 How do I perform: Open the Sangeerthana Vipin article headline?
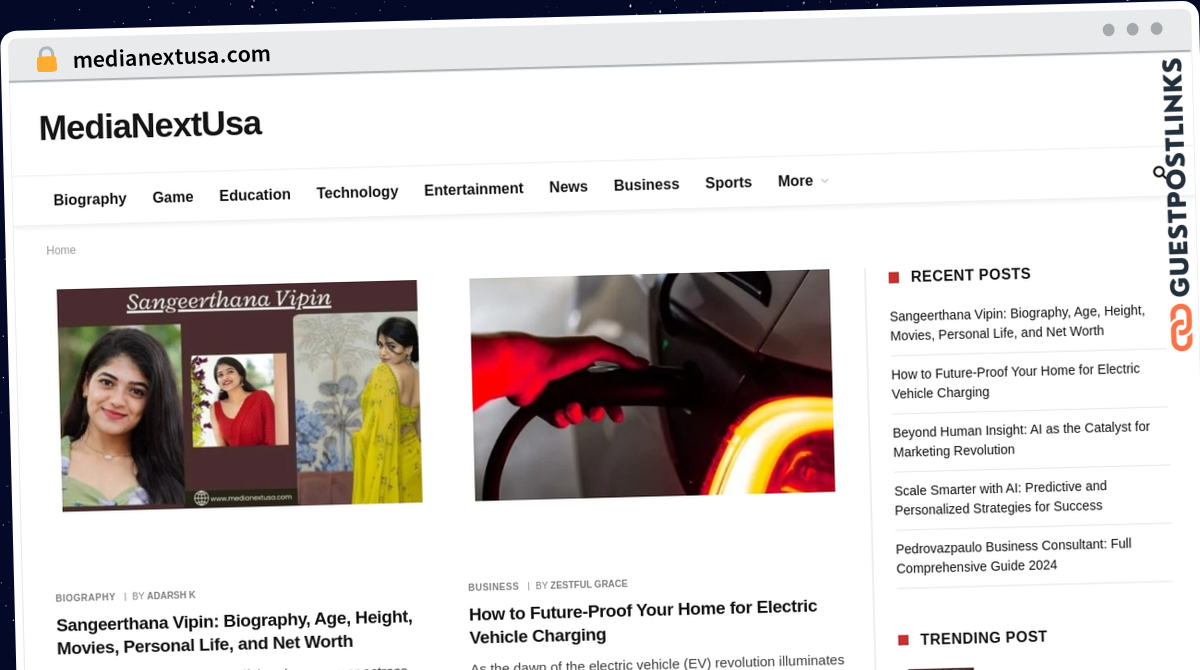click(235, 631)
